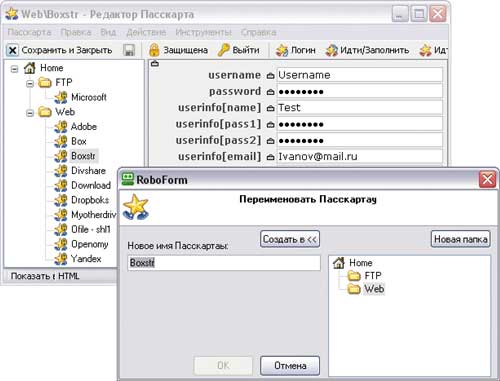Click the lock icon beside userinfo[email] field
Viewport: 500px width, 381px height.
click(x=270, y=157)
